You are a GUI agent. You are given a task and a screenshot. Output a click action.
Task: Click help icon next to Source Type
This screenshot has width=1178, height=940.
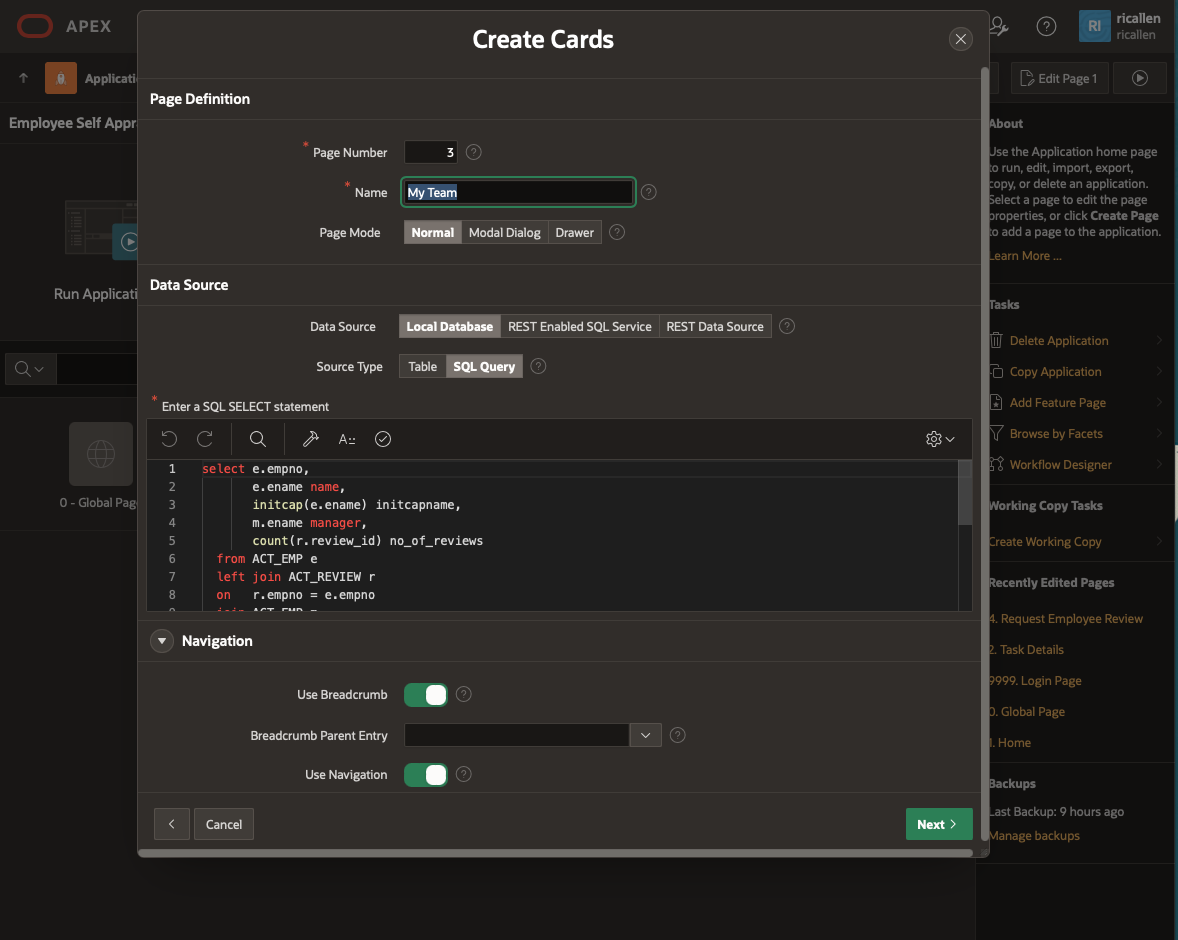[538, 366]
